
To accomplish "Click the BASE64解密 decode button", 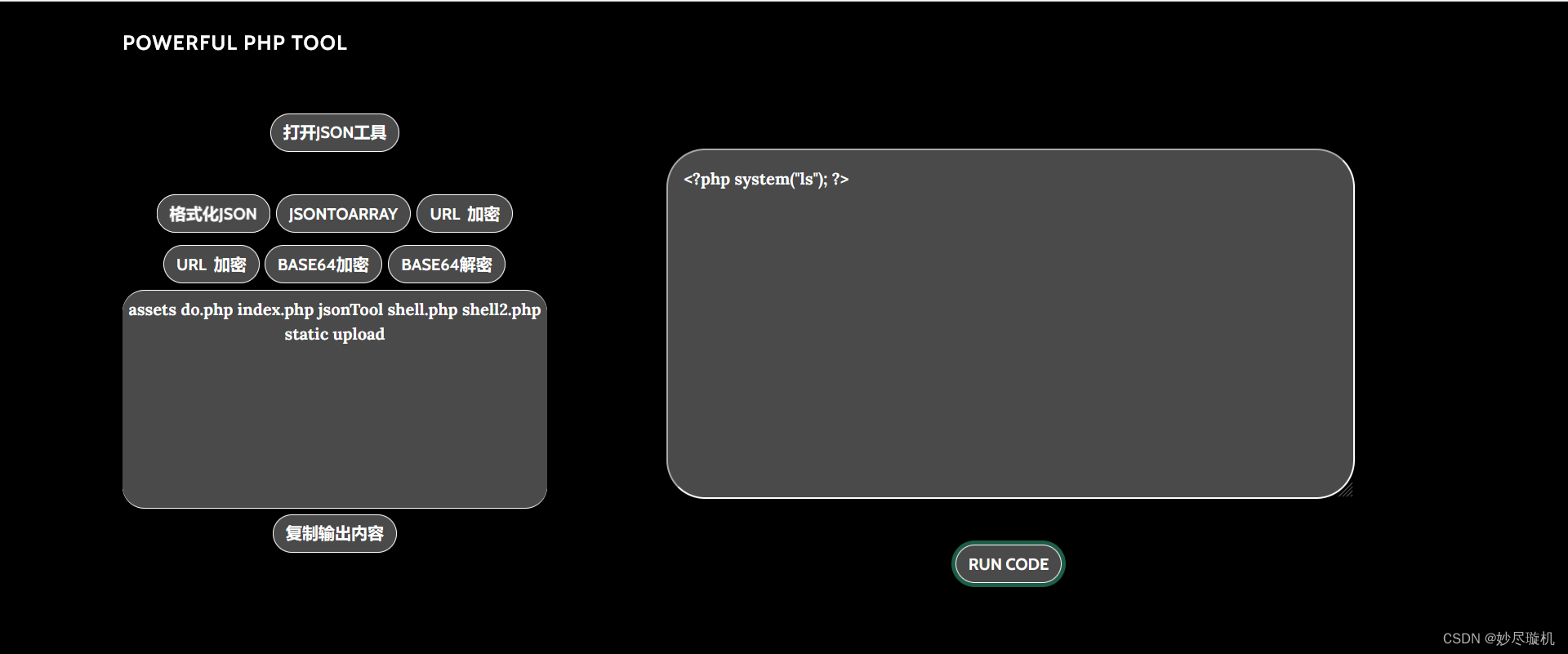I will pos(447,265).
